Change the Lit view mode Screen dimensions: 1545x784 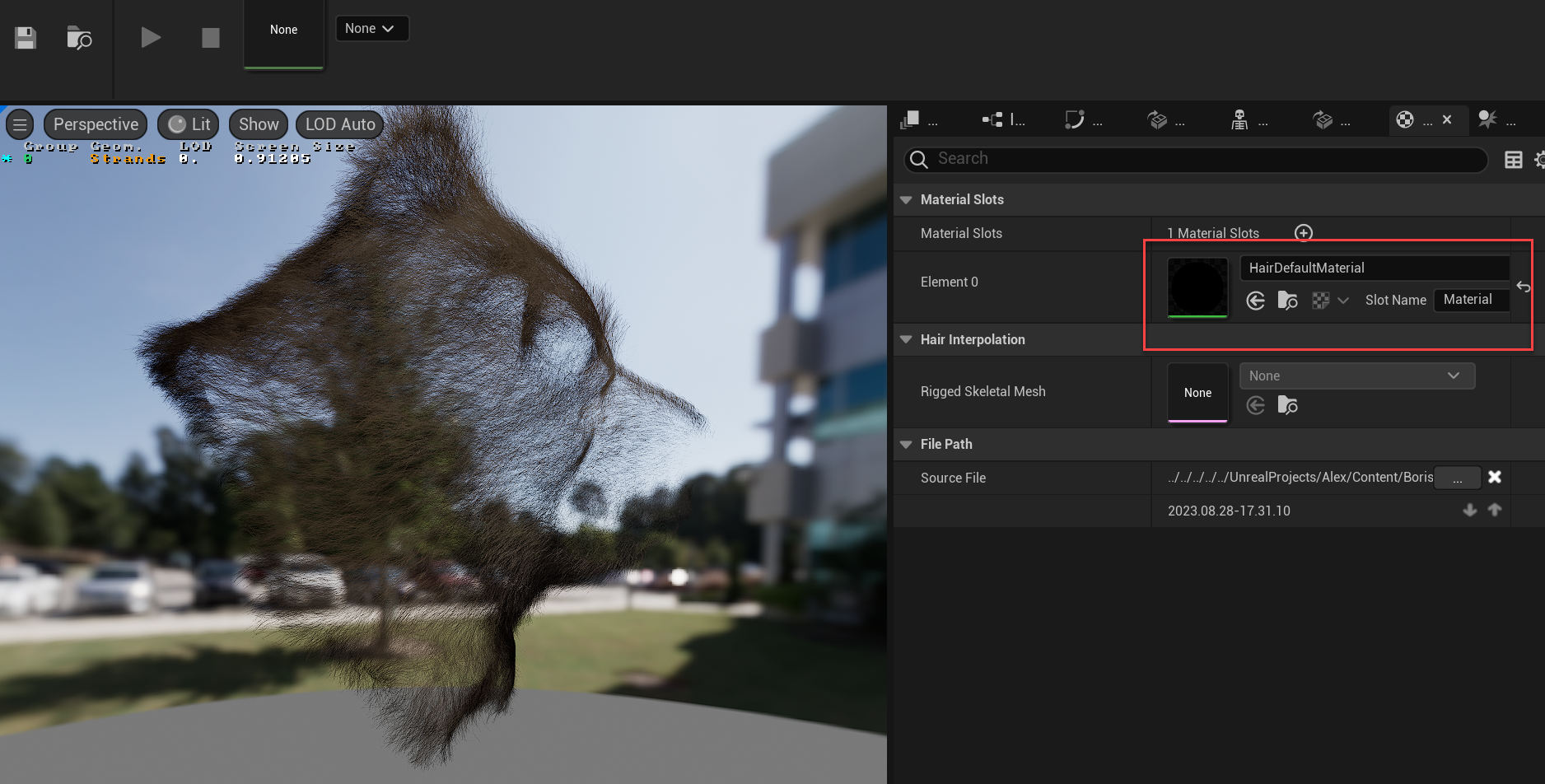[x=189, y=124]
